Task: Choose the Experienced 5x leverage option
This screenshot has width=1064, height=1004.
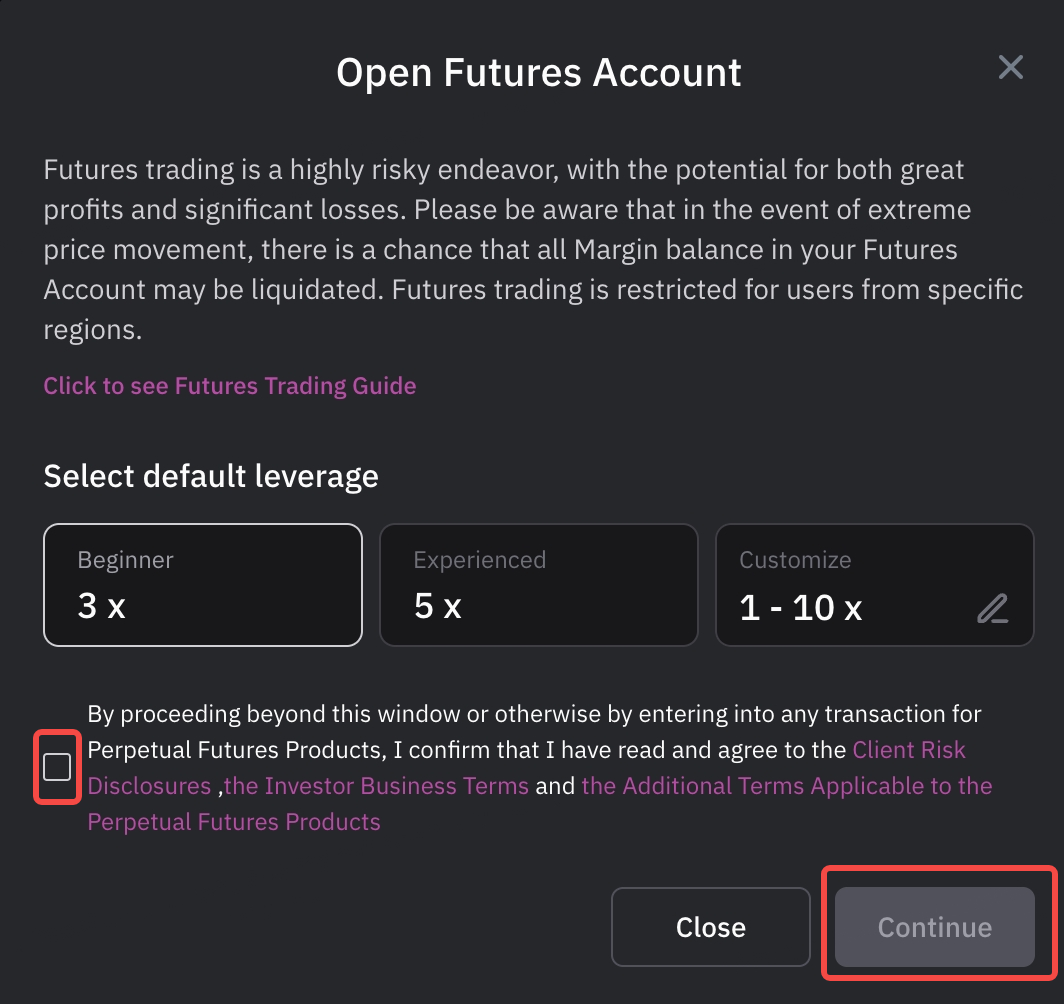Action: [x=538, y=585]
